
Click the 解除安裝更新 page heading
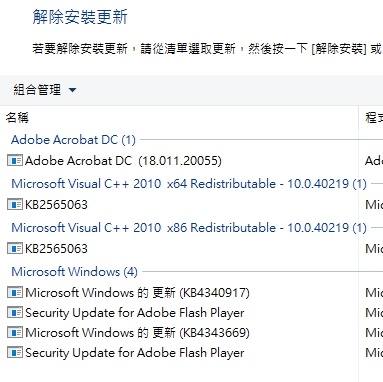tap(80, 17)
